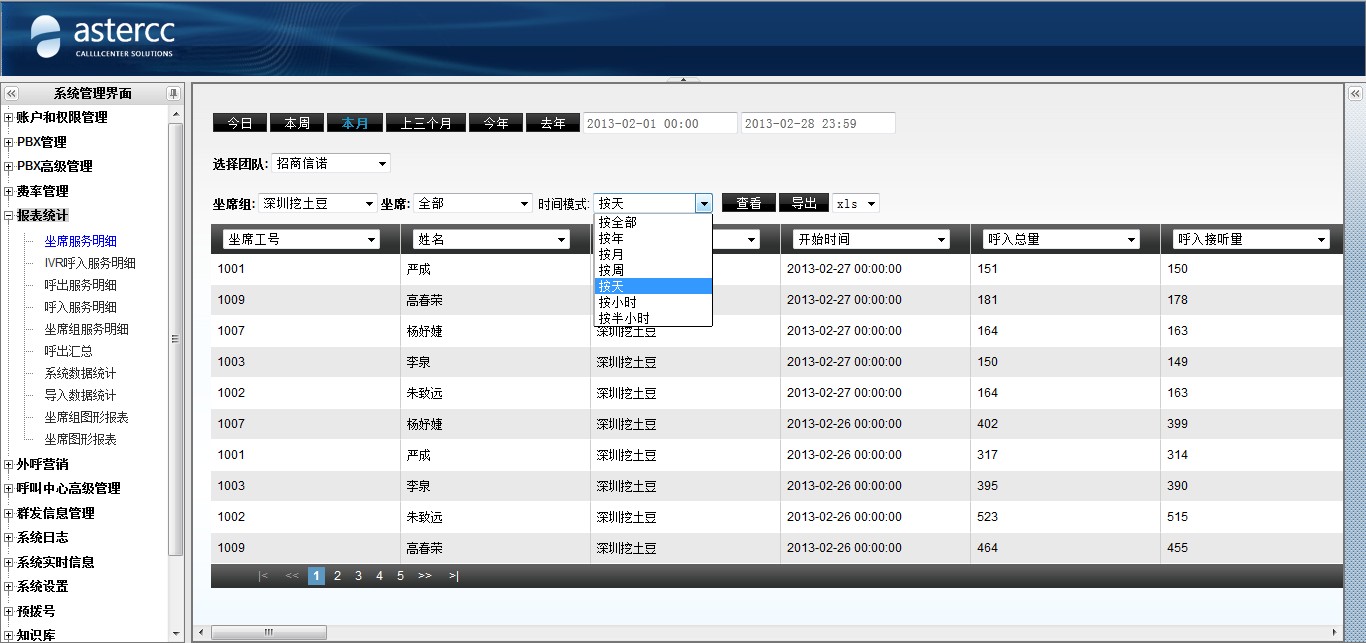Go to page 3 of results

[358, 576]
